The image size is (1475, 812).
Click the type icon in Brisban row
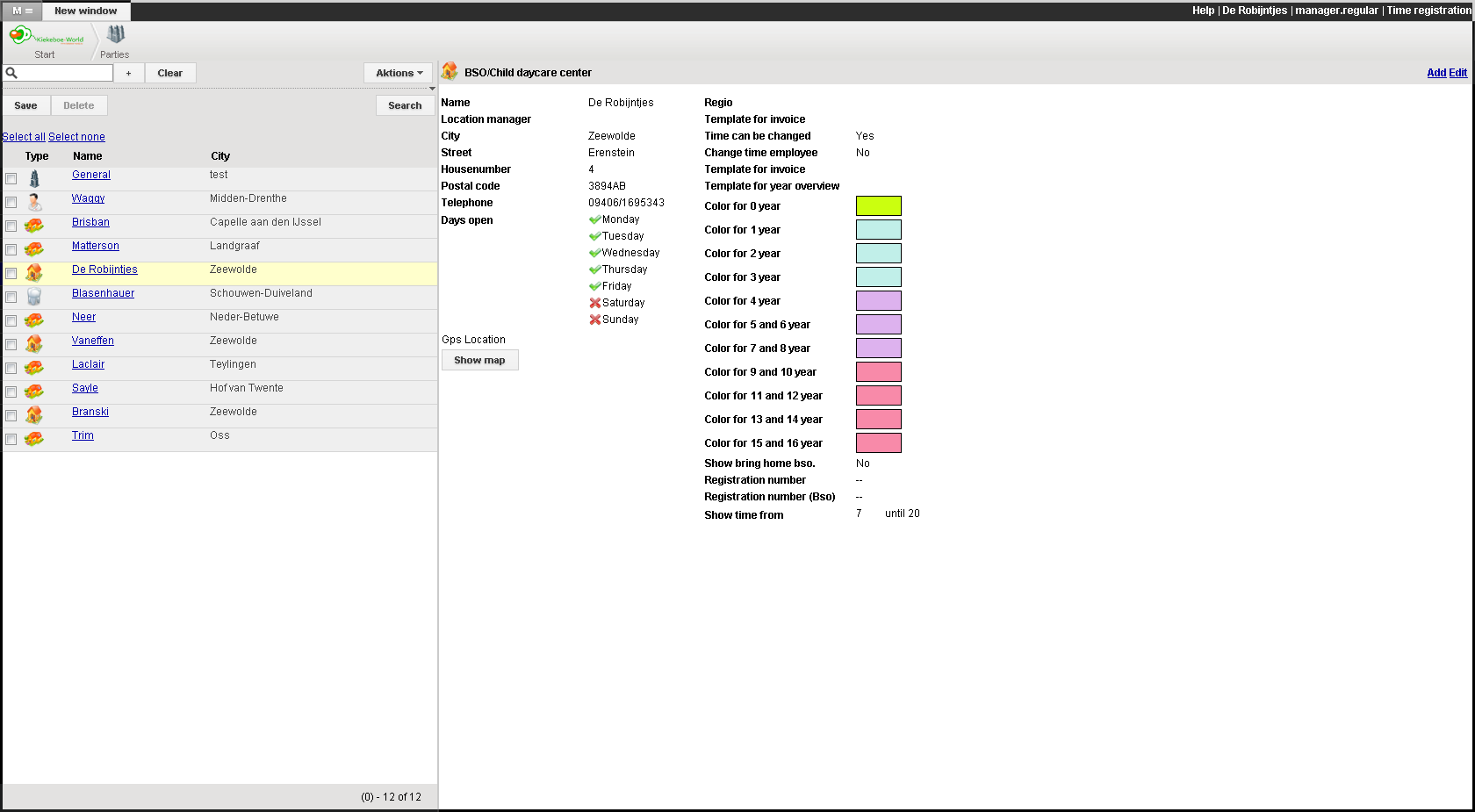pos(34,226)
